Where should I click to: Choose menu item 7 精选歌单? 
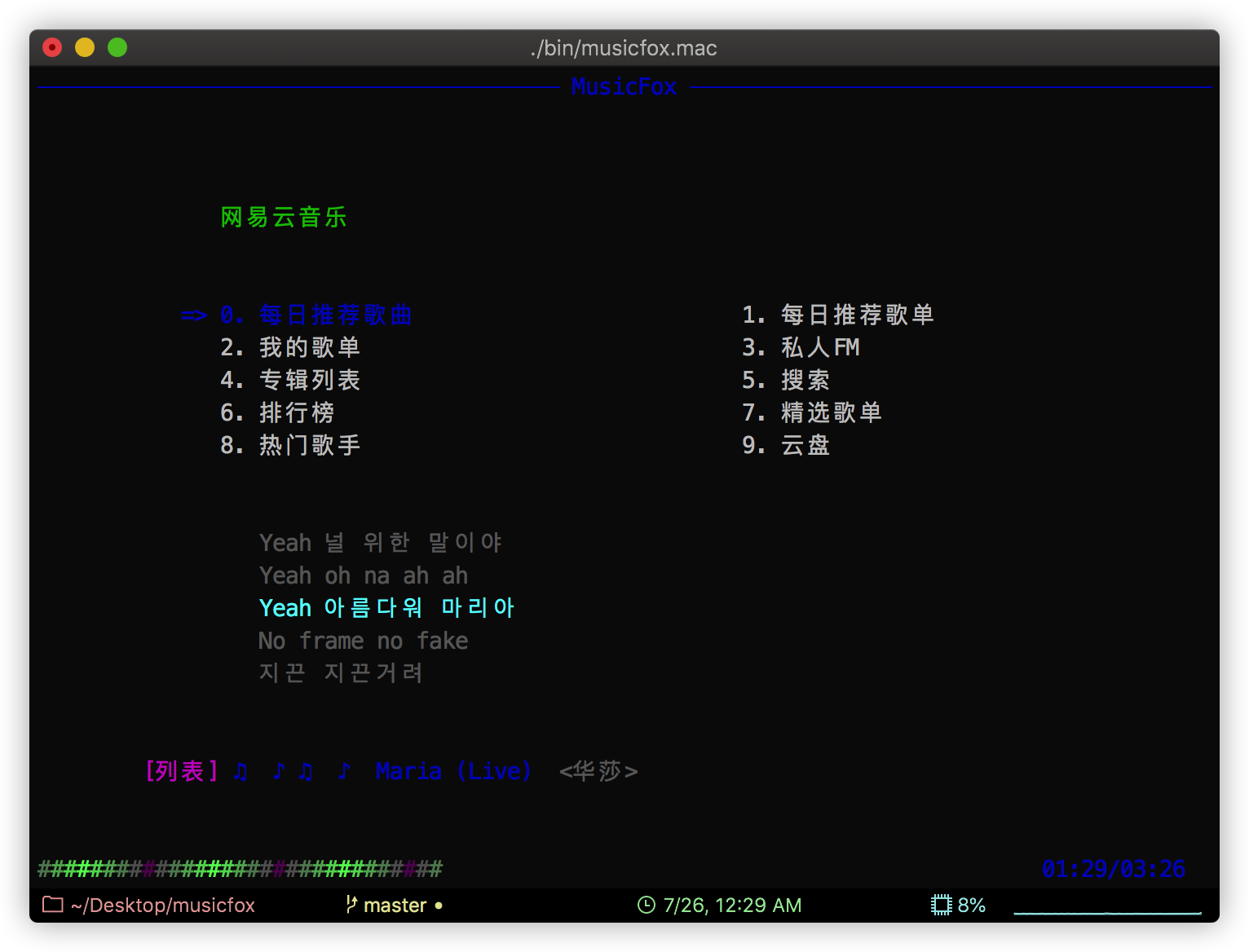click(811, 412)
